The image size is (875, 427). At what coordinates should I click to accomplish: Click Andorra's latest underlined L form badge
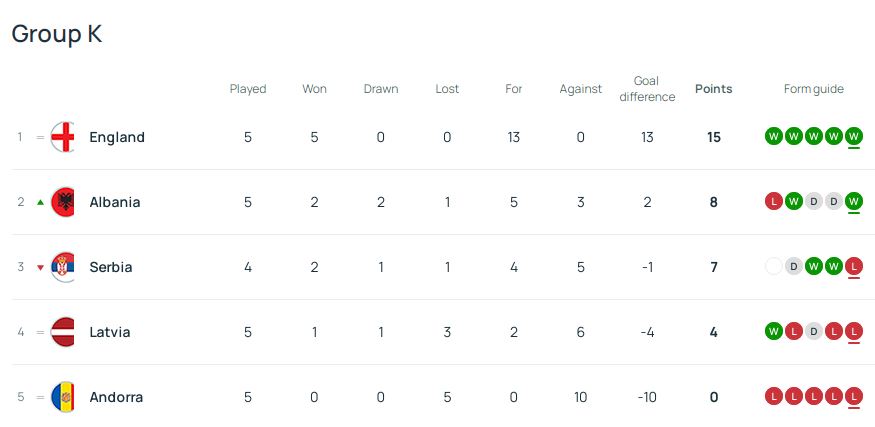[x=853, y=397]
